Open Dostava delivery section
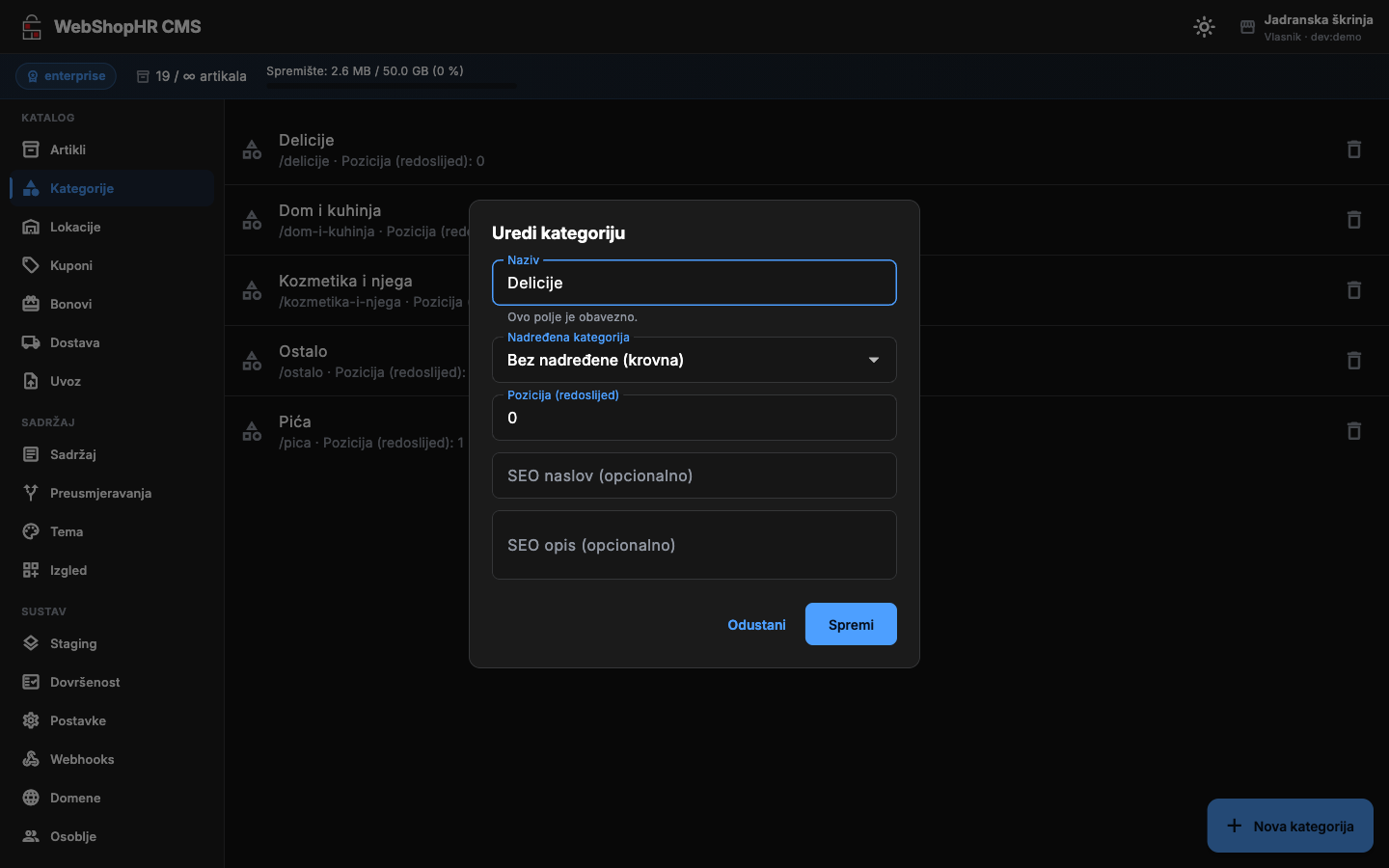Image resolution: width=1389 pixels, height=868 pixels. coord(112,342)
